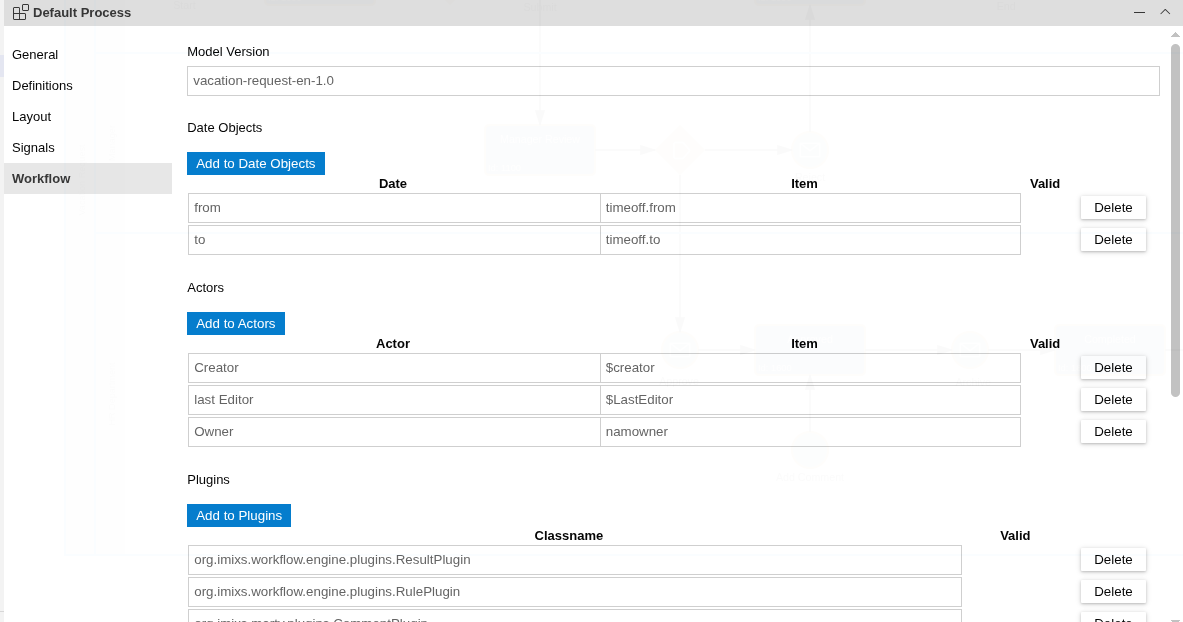1183x622 pixels.
Task: Open the General tab
Action: tap(35, 54)
